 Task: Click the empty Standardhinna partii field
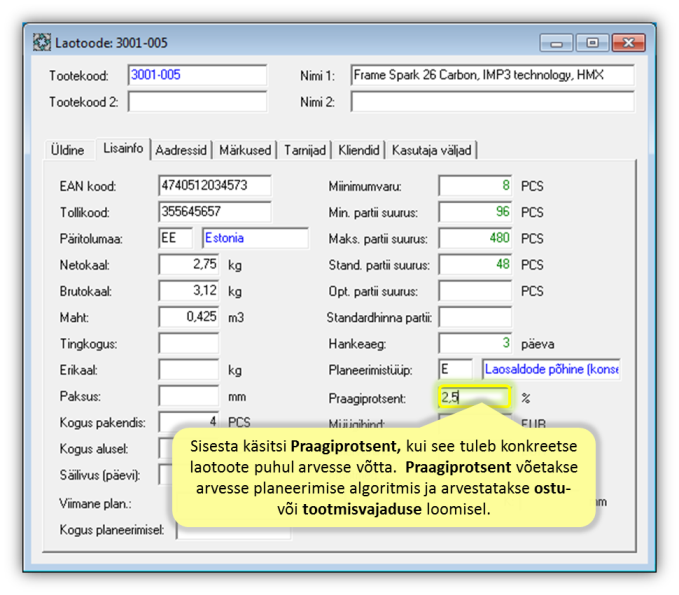coord(475,317)
